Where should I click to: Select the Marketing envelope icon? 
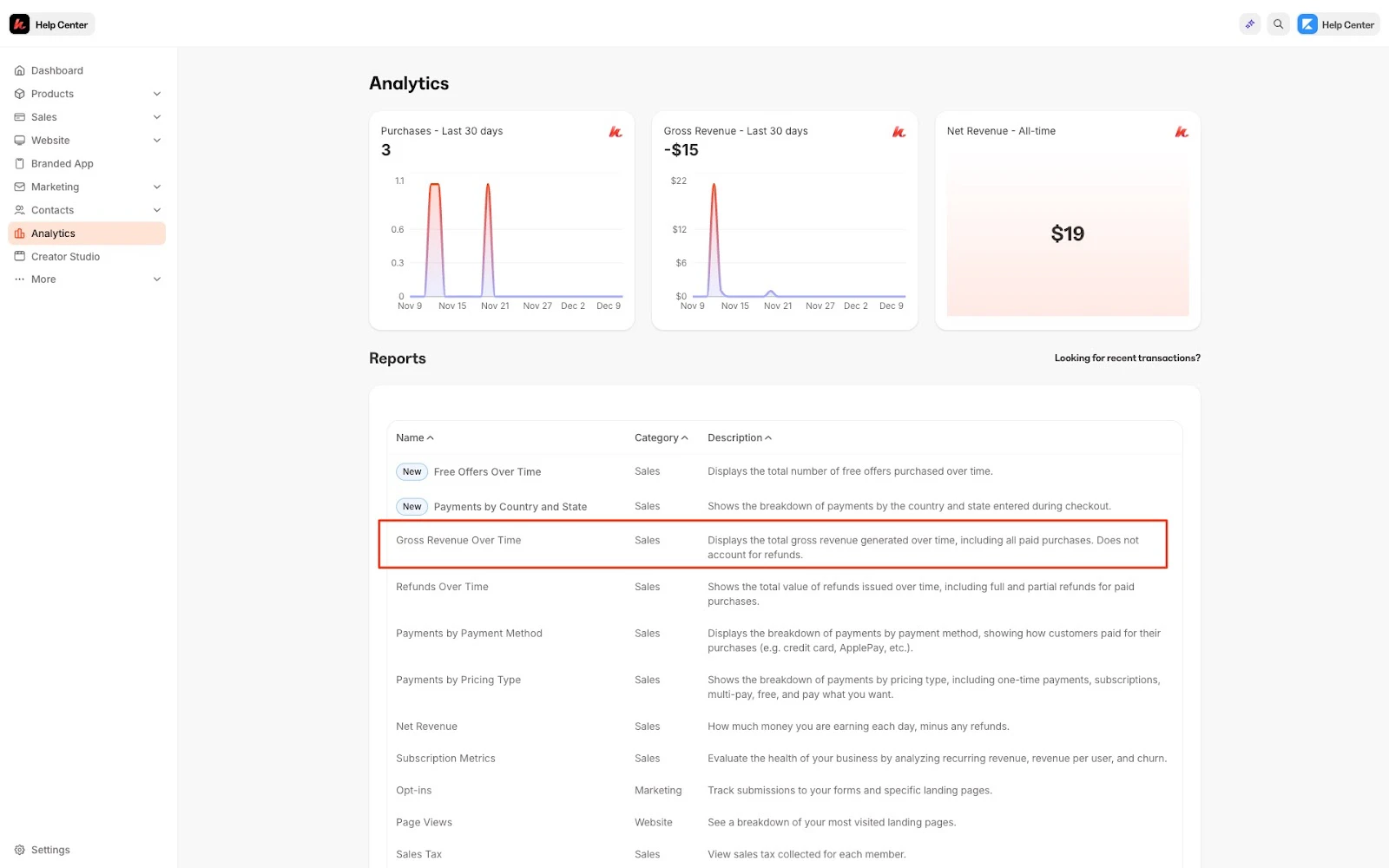19,187
